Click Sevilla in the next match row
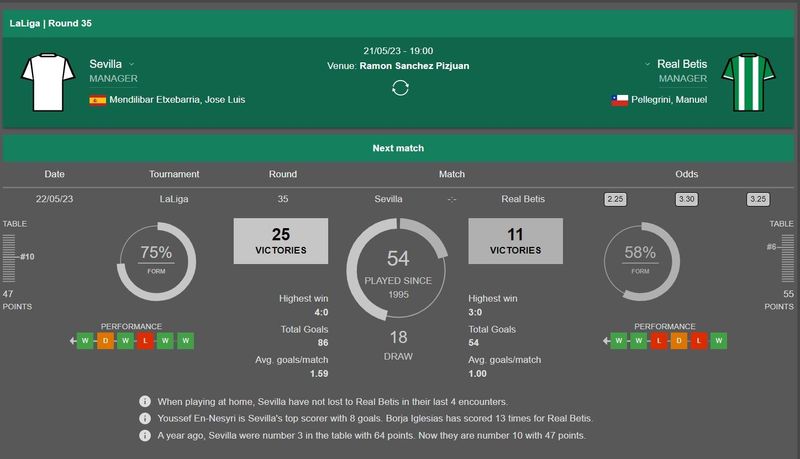The width and height of the screenshot is (800, 459). point(388,199)
